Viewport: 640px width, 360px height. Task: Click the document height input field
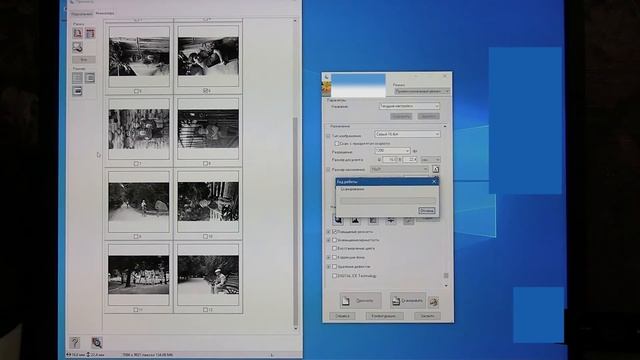coord(410,160)
